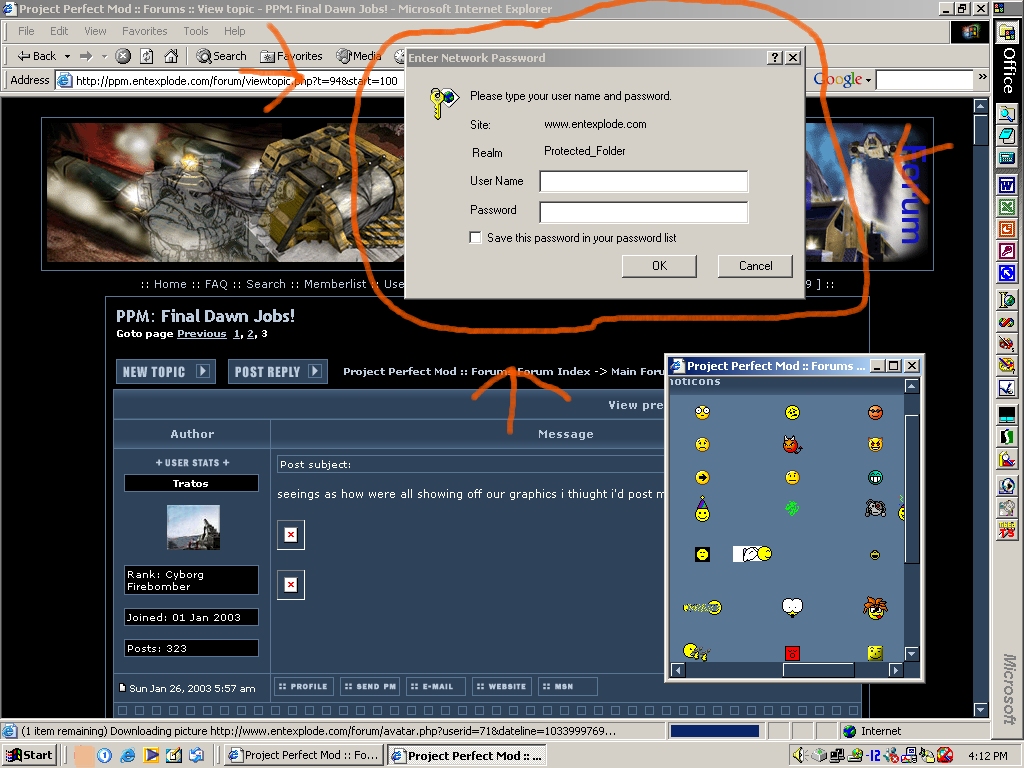Screen dimensions: 1024x768
Task: Click the POST REPLY forum button
Action: pyautogui.click(x=278, y=372)
